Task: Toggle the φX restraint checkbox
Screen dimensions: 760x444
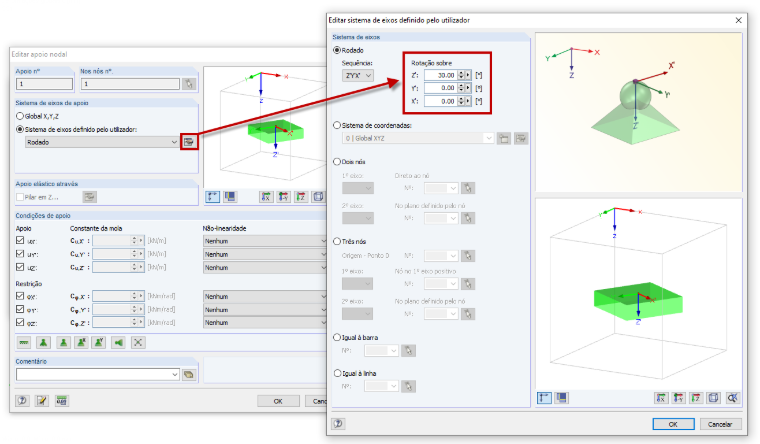Action: (x=20, y=296)
